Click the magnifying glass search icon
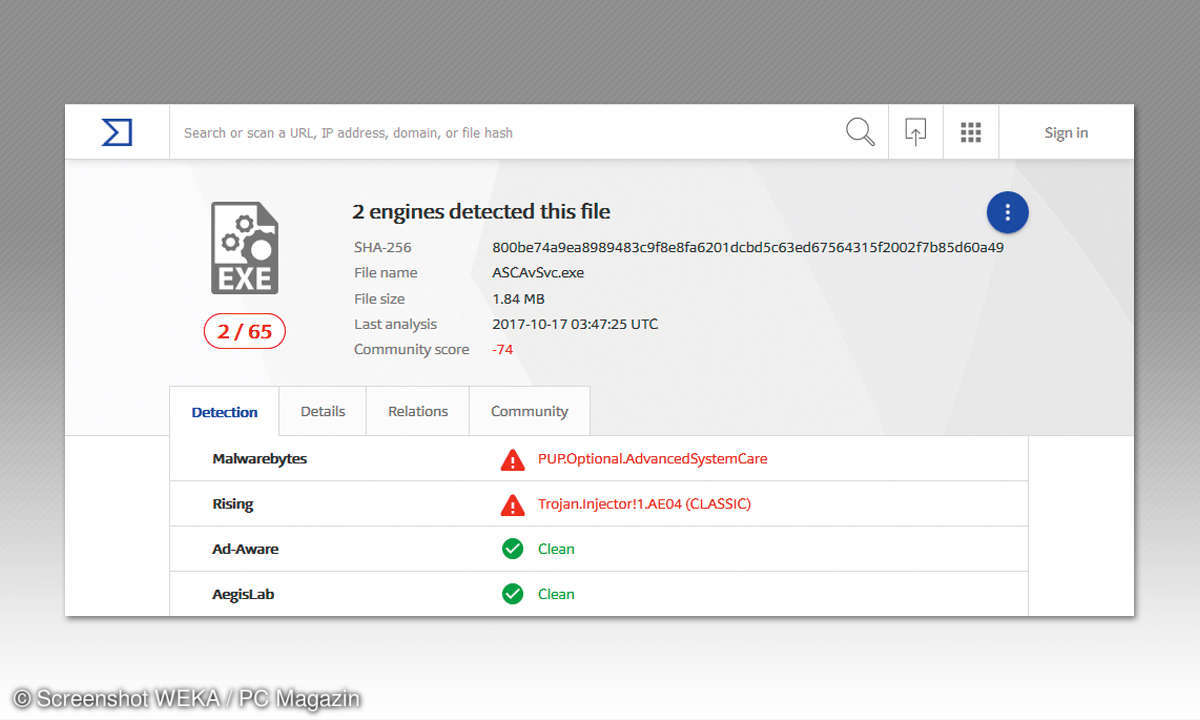The width and height of the screenshot is (1200, 720). pyautogui.click(x=860, y=132)
